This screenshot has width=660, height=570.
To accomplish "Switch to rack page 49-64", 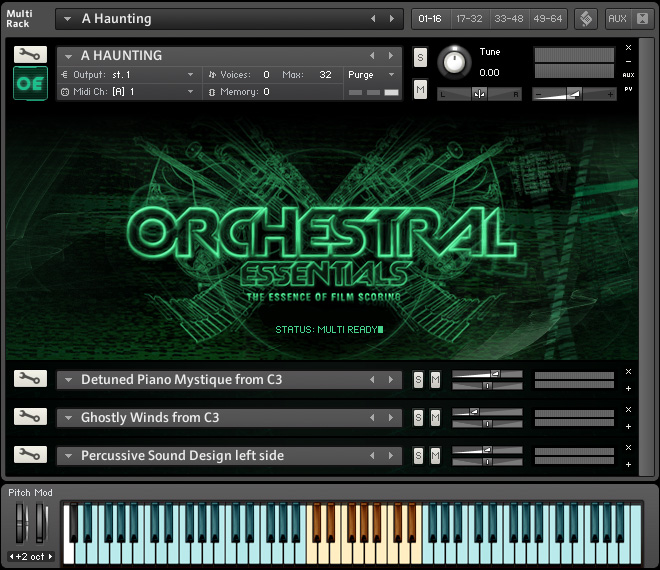I will click(x=548, y=19).
